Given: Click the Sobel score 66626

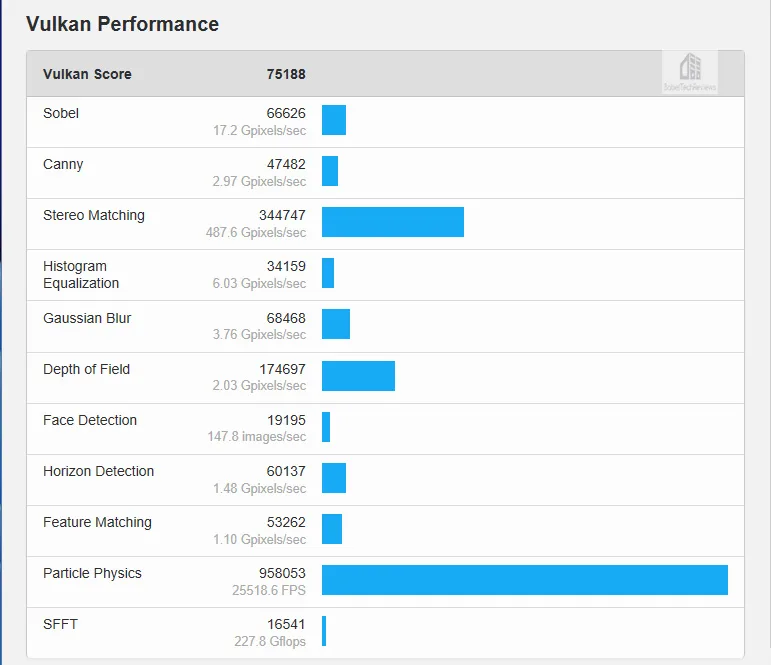Looking at the screenshot, I should (286, 113).
